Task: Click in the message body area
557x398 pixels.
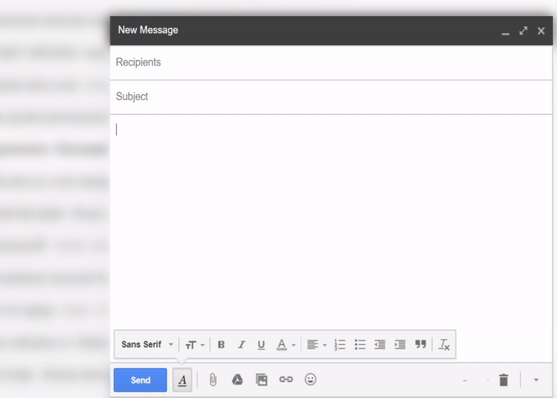Action: 331,222
